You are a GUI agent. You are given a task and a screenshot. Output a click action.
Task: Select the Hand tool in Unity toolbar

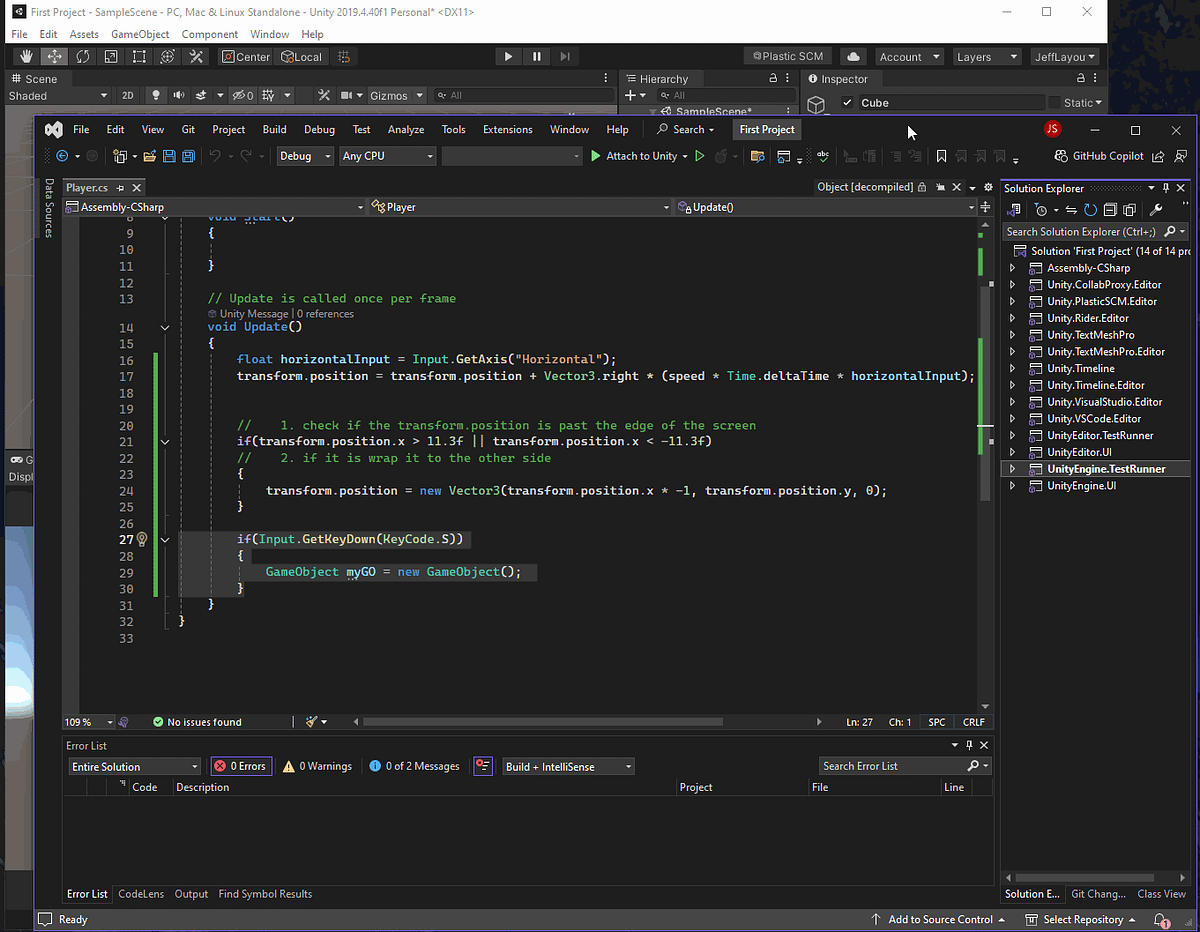pos(26,57)
